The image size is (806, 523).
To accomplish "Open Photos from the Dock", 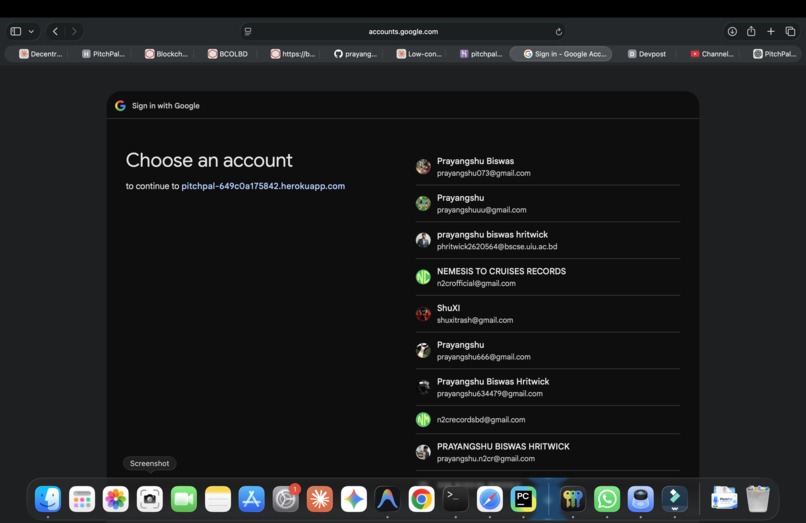I will point(116,499).
